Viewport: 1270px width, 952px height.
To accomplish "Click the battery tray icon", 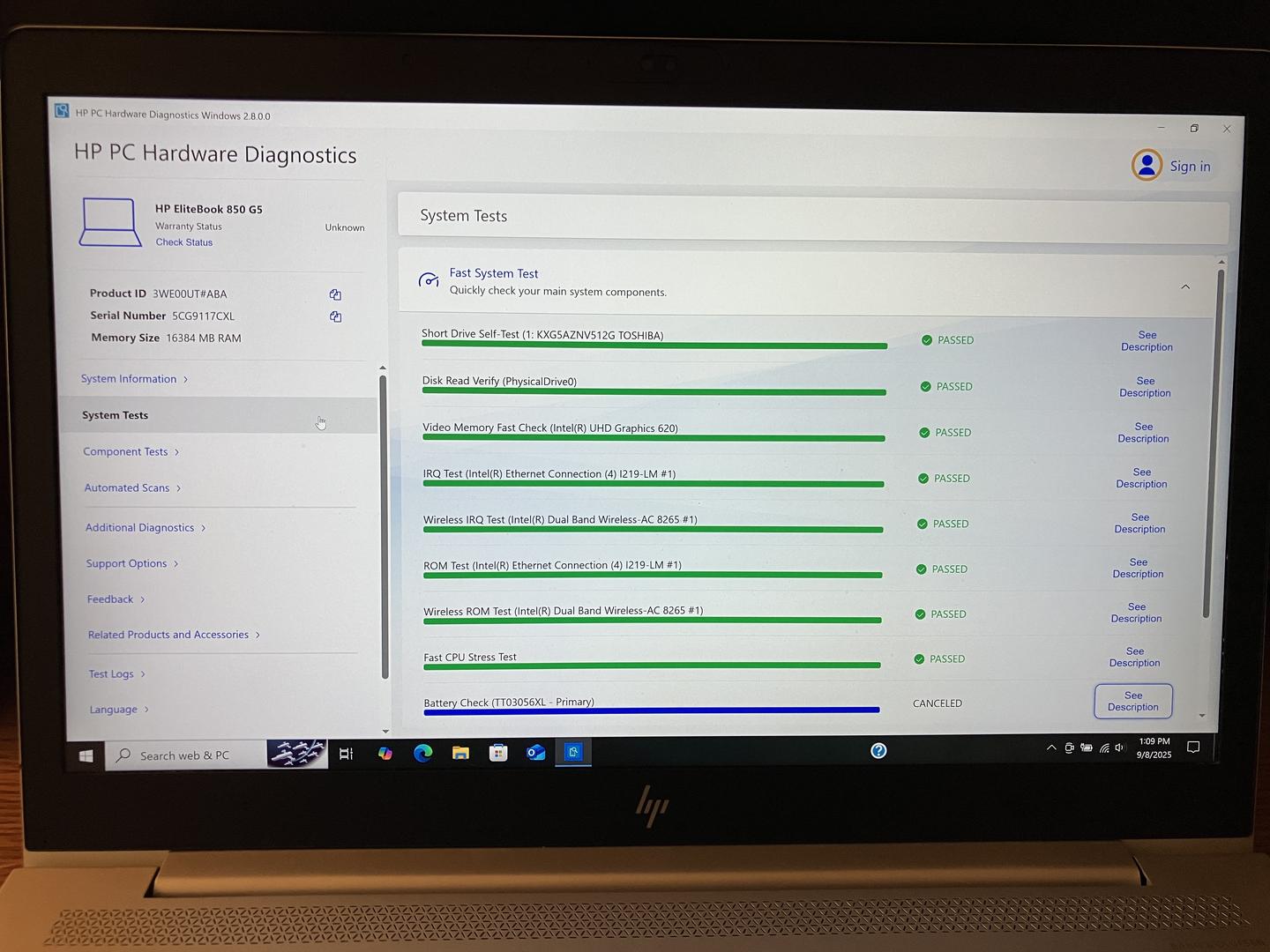I will pyautogui.click(x=1087, y=747).
